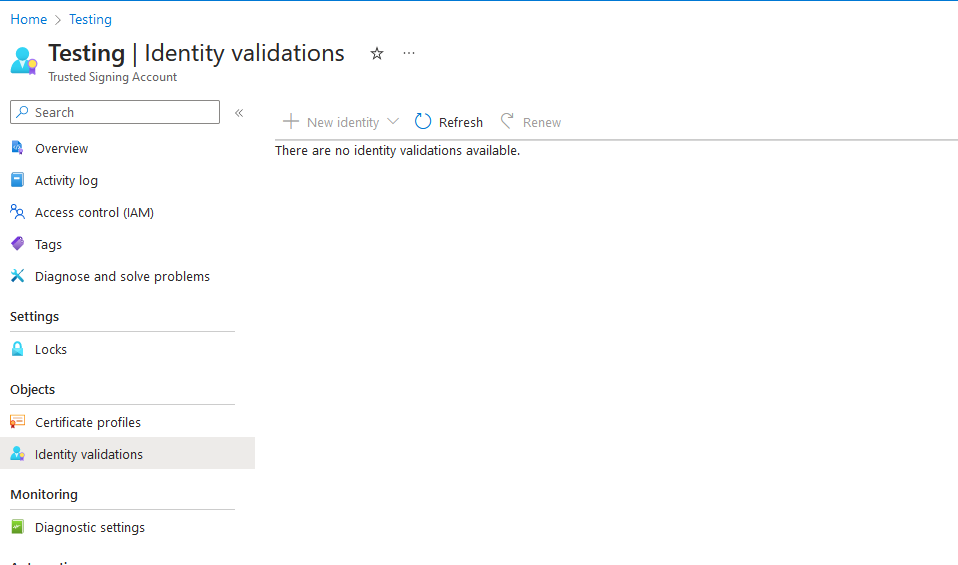Click the Overview icon in sidebar
958x565 pixels.
pos(18,148)
